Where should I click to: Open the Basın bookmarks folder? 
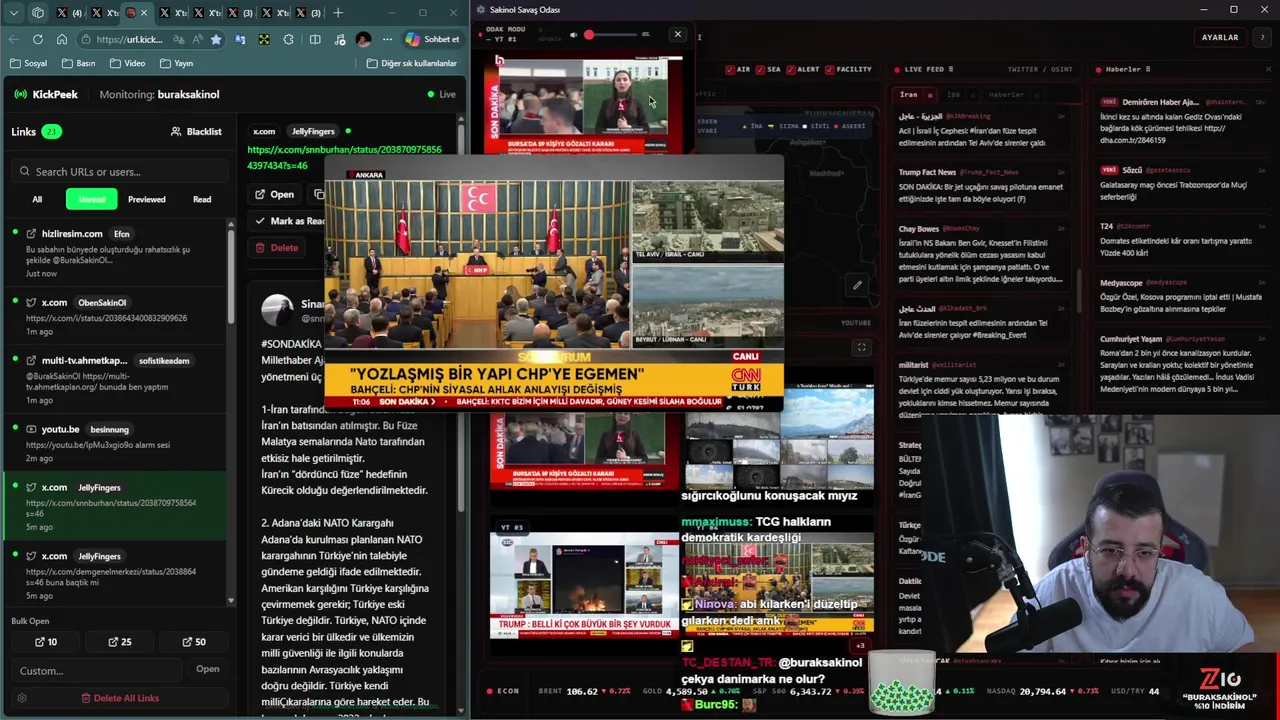point(79,63)
